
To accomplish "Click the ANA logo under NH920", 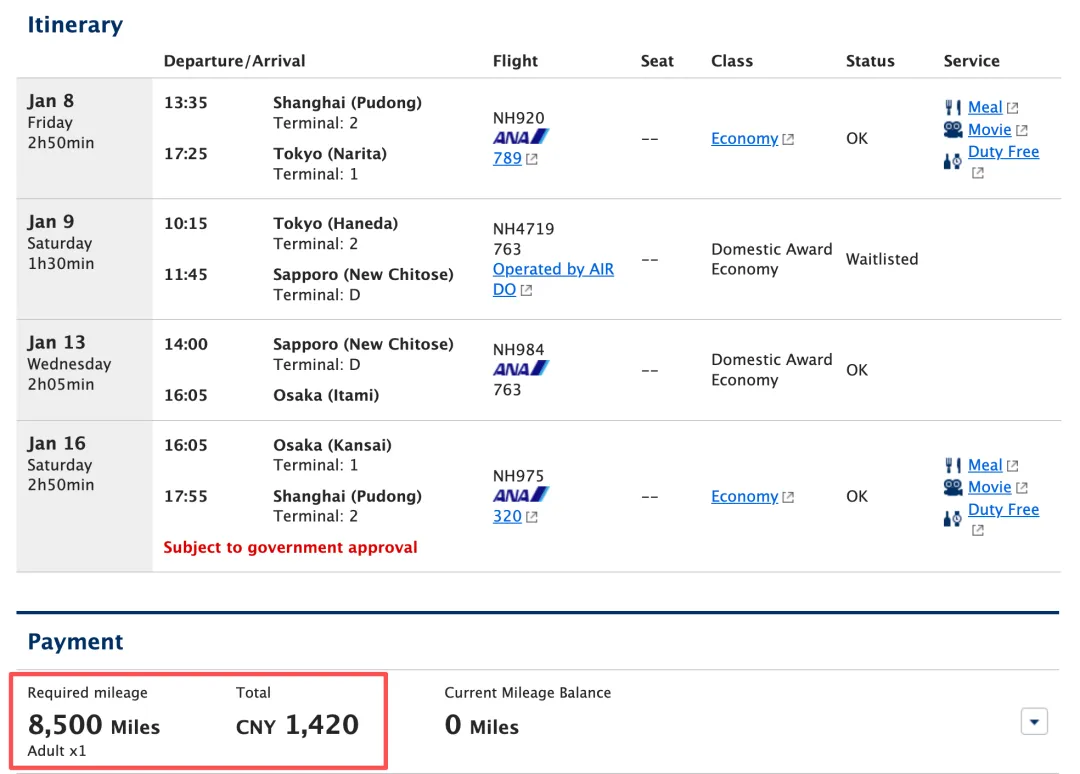I will 521,137.
